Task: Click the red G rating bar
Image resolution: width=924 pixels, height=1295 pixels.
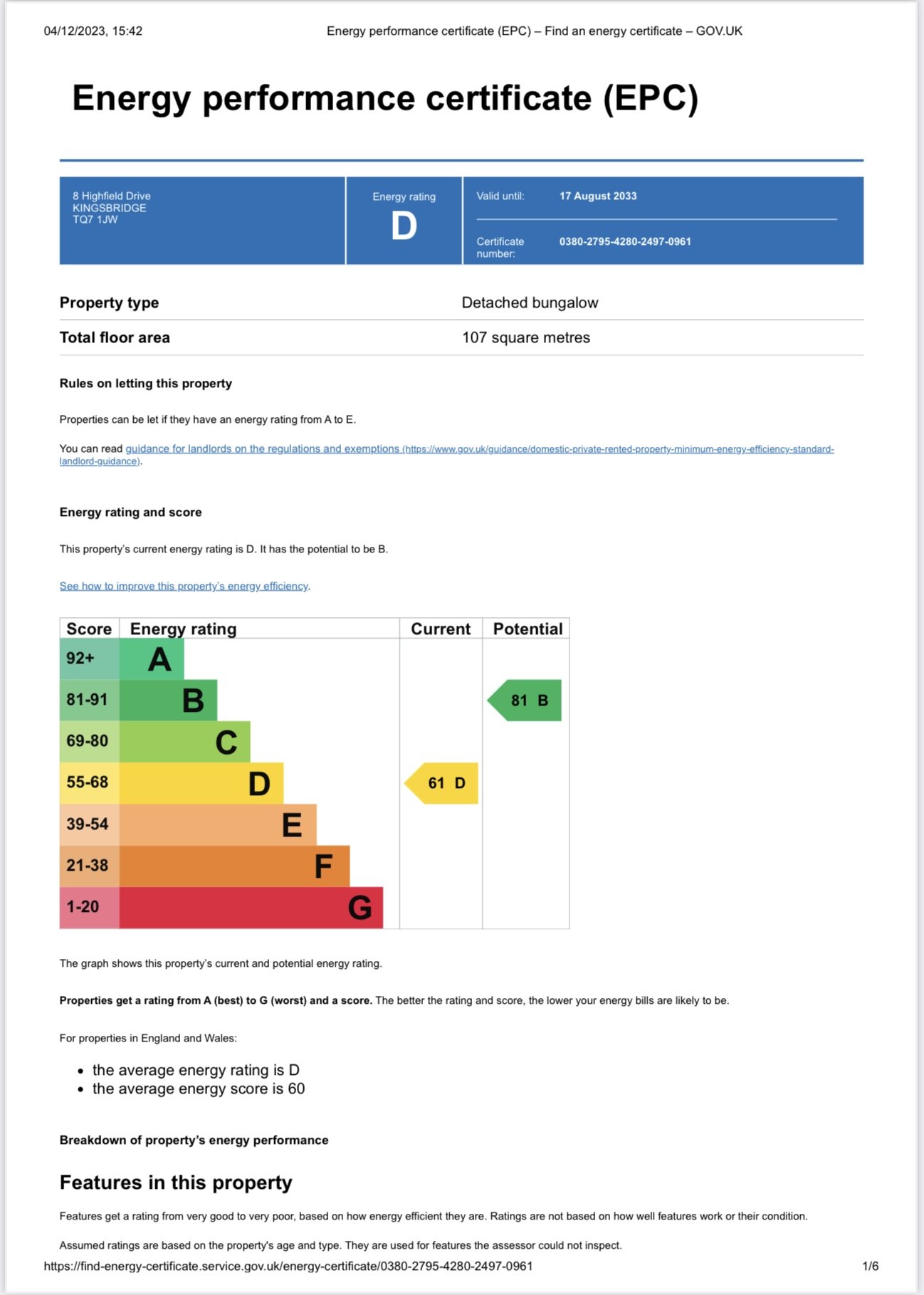Action: 251,907
